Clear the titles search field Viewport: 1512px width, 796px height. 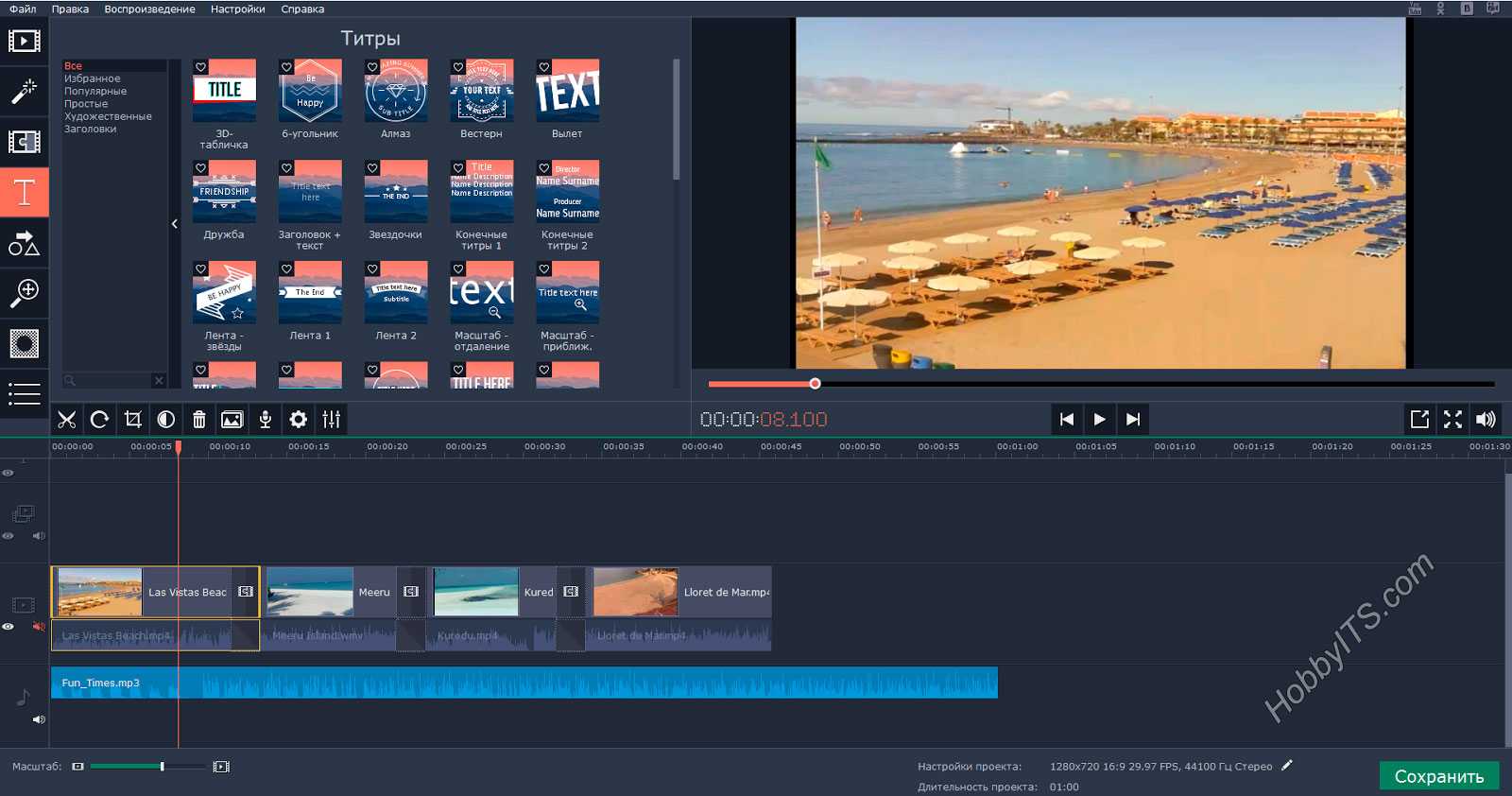159,380
